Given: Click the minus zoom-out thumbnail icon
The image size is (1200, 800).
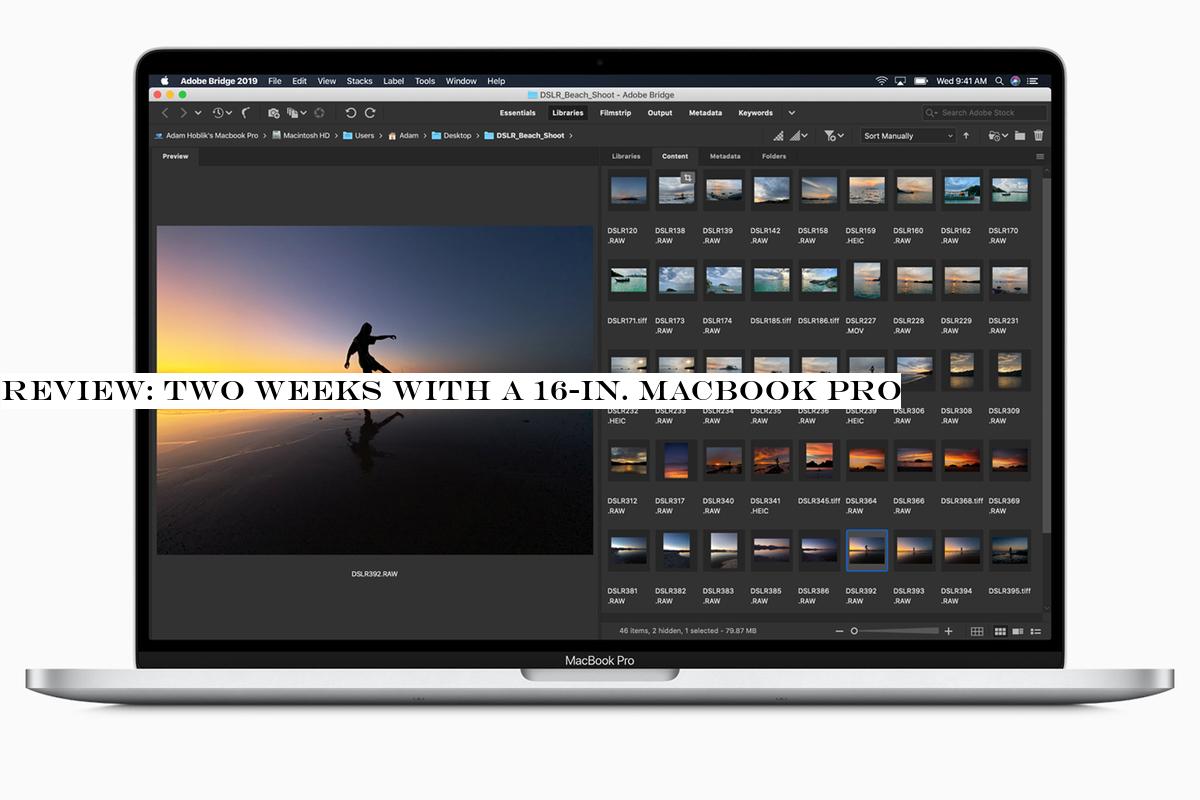Looking at the screenshot, I should 840,631.
